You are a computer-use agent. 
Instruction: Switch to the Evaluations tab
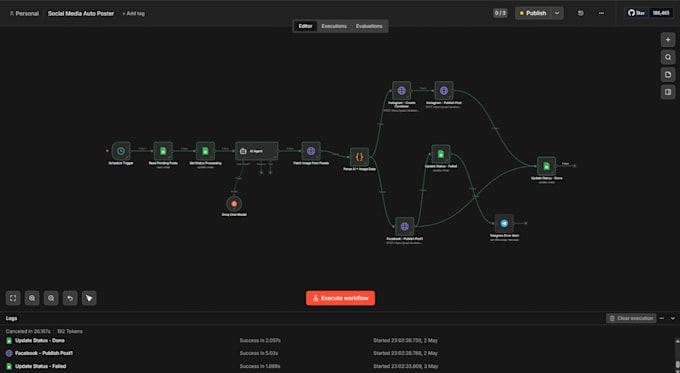click(x=369, y=26)
